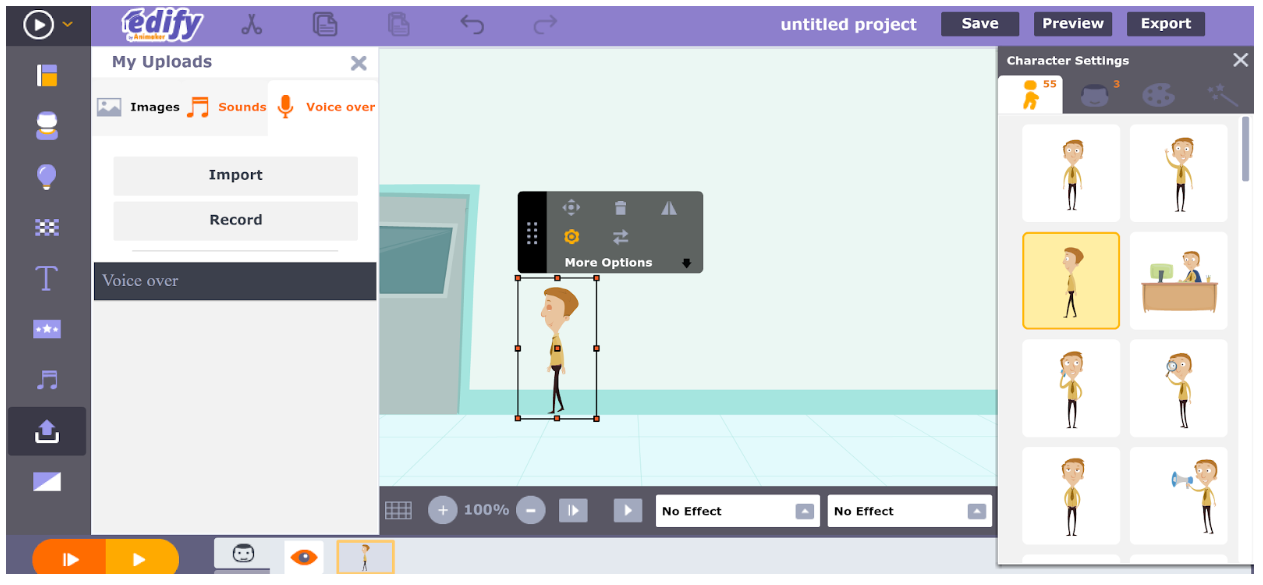
Task: Toggle the grid overlay icon
Action: pyautogui.click(x=398, y=511)
